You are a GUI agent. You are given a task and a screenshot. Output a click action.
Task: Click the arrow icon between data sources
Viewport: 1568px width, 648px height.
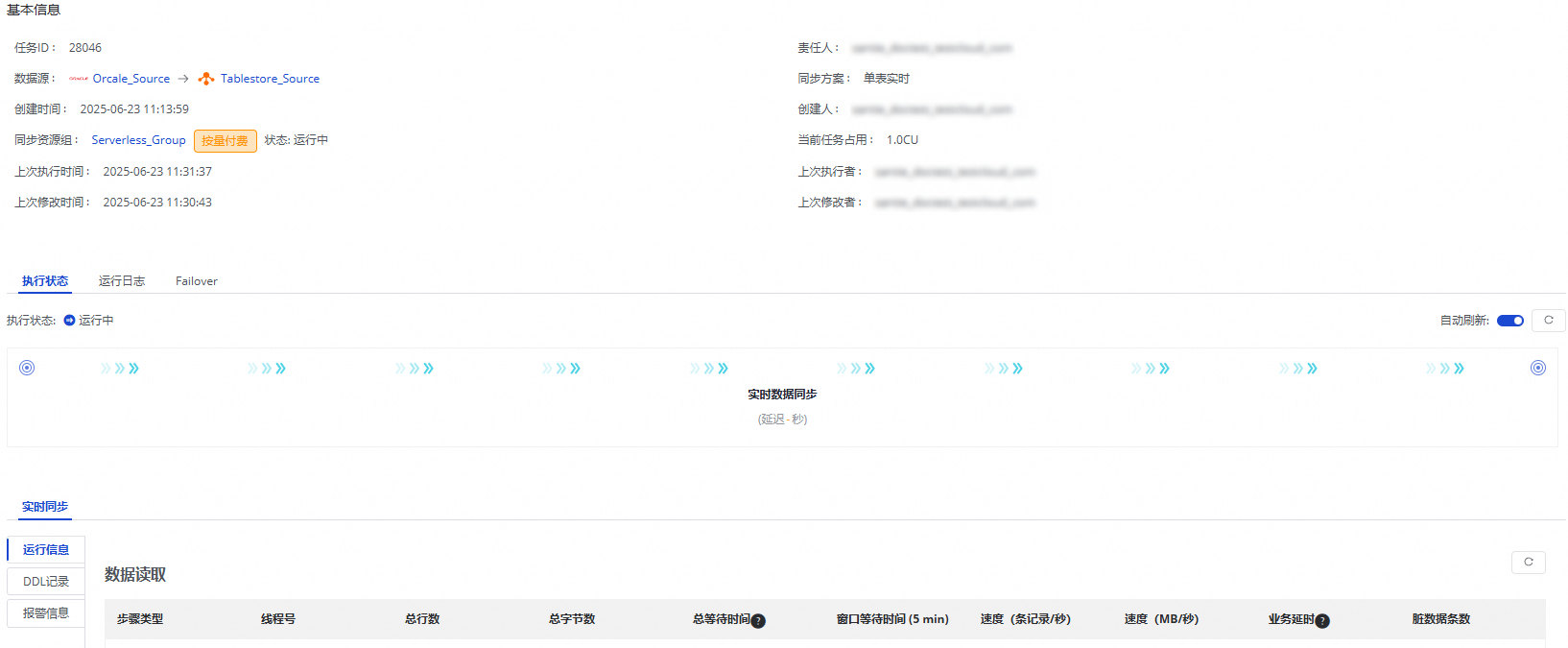tap(183, 79)
